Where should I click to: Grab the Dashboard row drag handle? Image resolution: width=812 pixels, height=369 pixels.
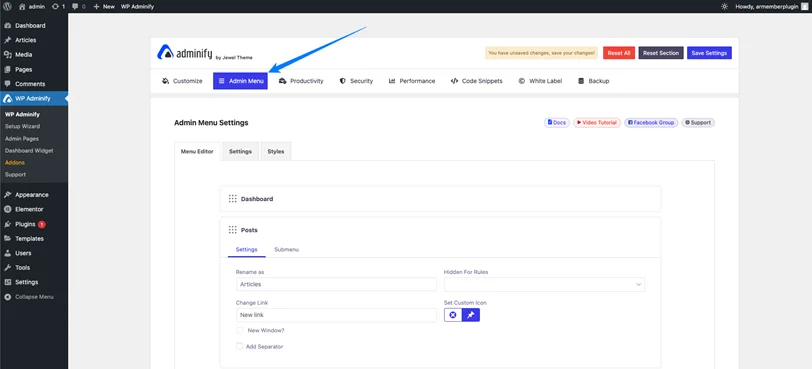click(x=233, y=199)
